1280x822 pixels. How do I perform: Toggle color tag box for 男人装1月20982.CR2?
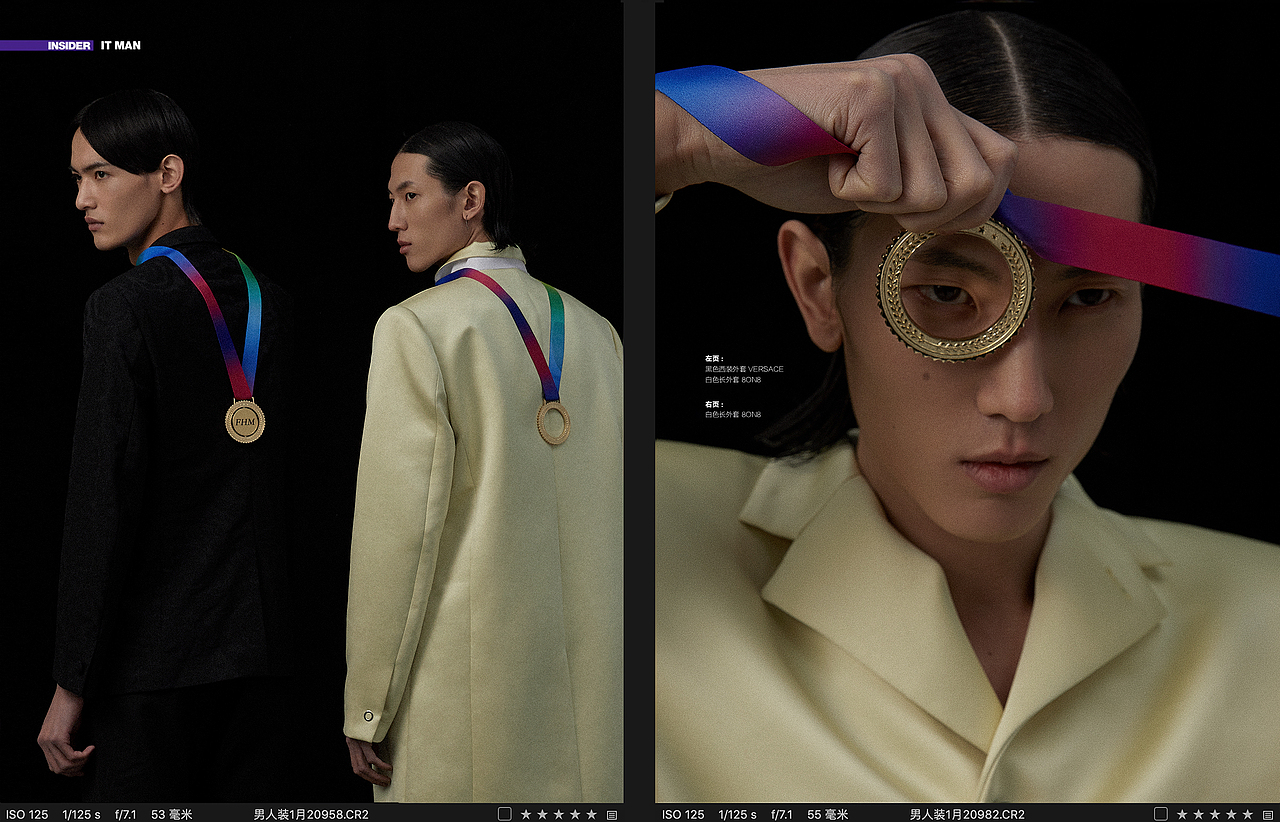click(x=1161, y=815)
